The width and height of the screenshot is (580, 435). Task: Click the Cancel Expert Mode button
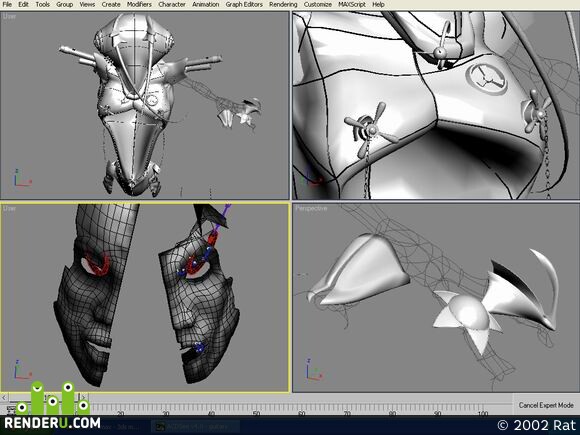point(546,405)
